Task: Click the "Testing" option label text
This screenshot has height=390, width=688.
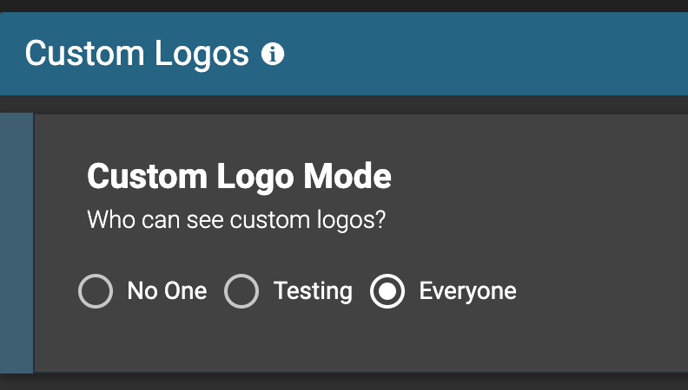Action: pyautogui.click(x=313, y=292)
